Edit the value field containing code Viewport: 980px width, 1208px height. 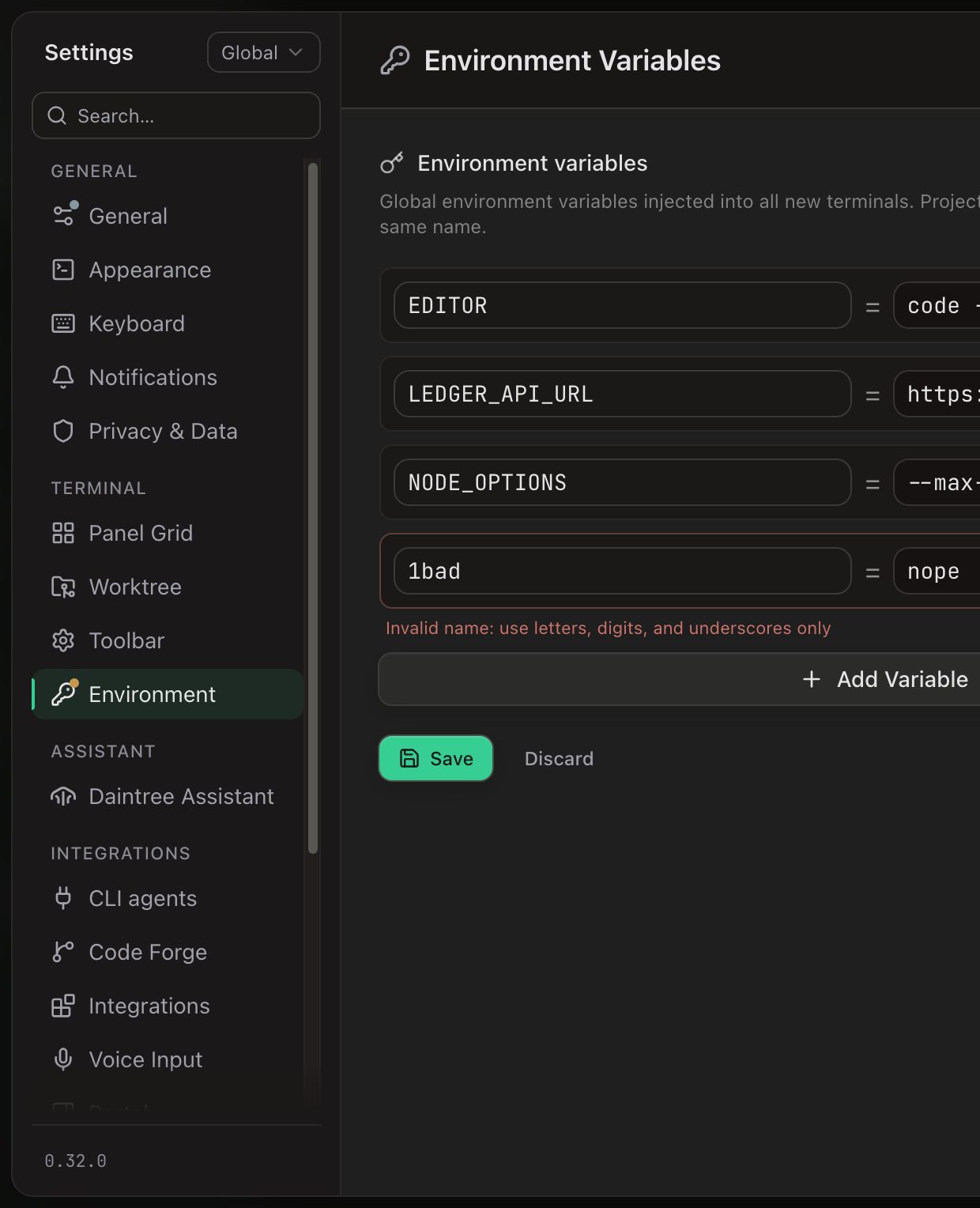pos(937,305)
